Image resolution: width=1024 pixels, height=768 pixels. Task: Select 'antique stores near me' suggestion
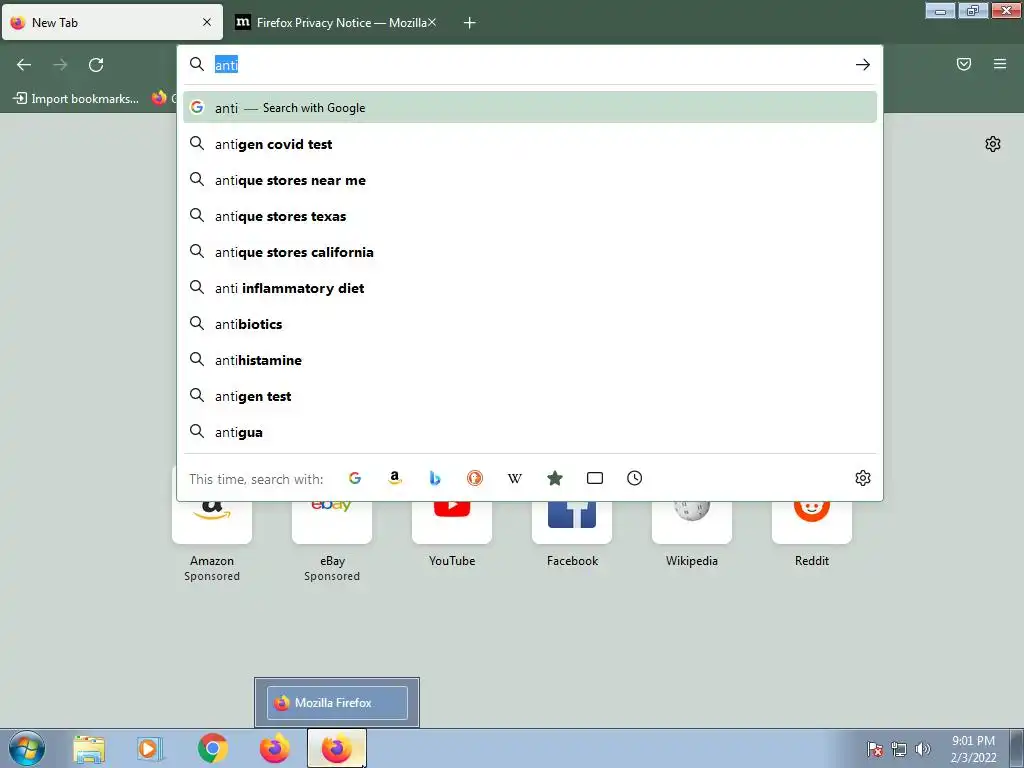530,180
